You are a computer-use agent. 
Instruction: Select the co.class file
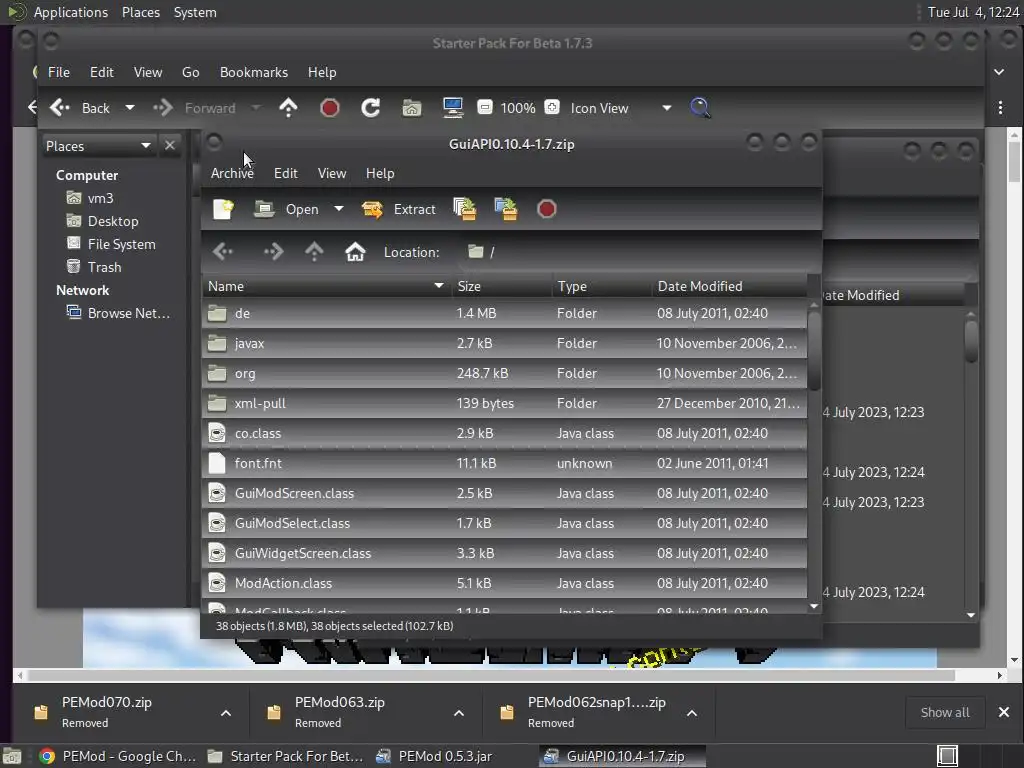(504, 434)
